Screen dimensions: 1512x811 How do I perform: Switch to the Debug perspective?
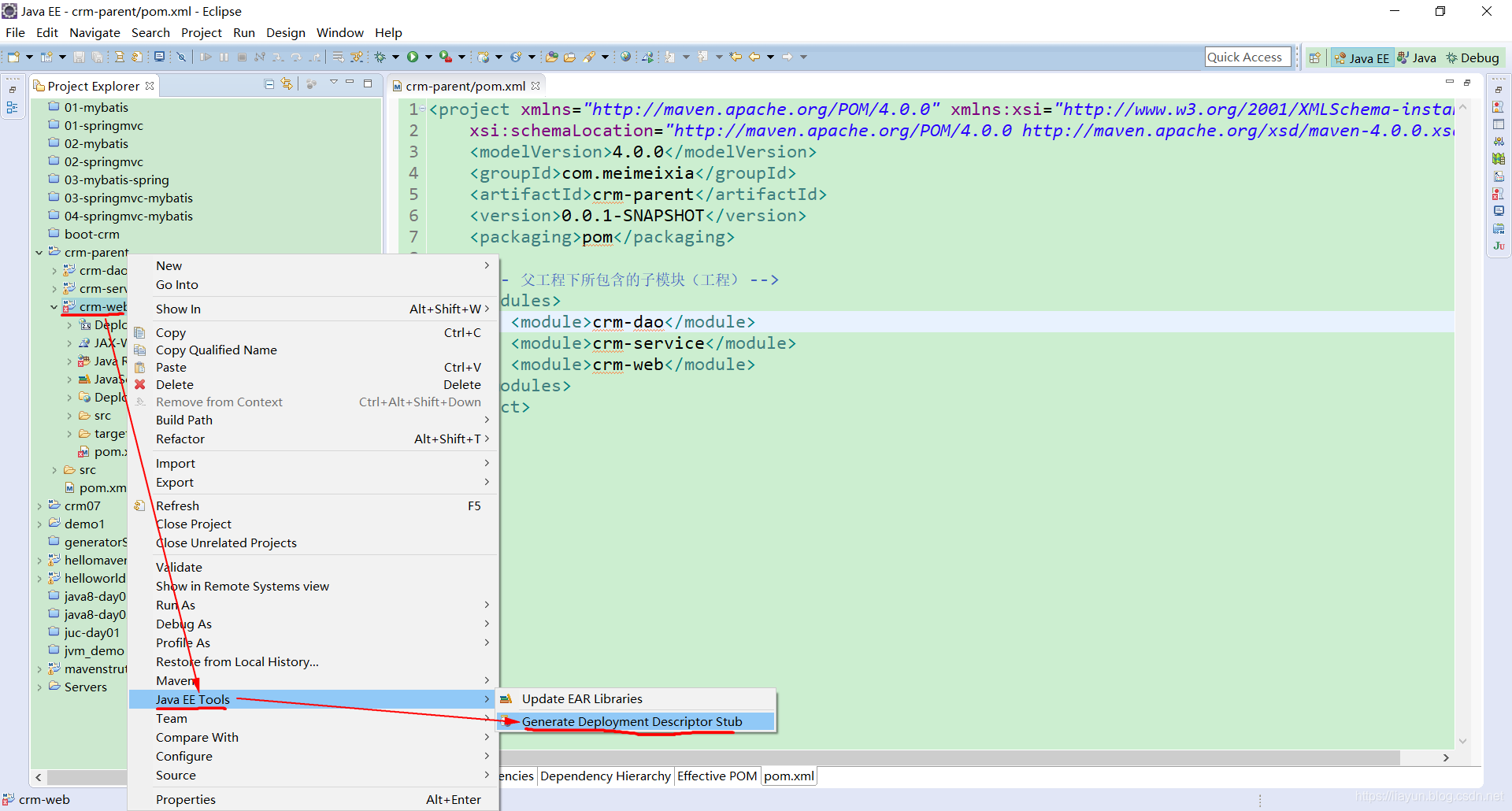coord(1473,57)
